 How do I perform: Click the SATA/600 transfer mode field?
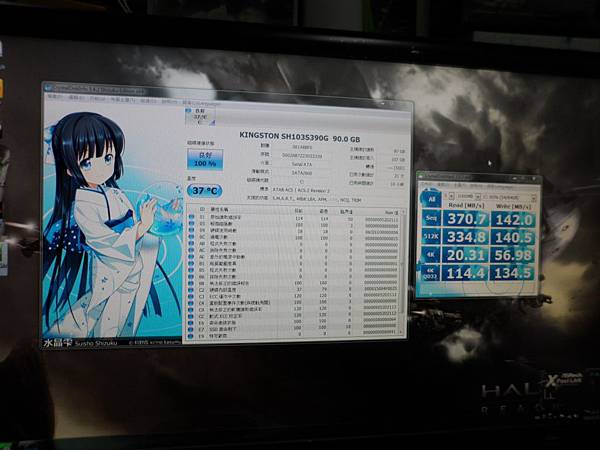[x=302, y=173]
